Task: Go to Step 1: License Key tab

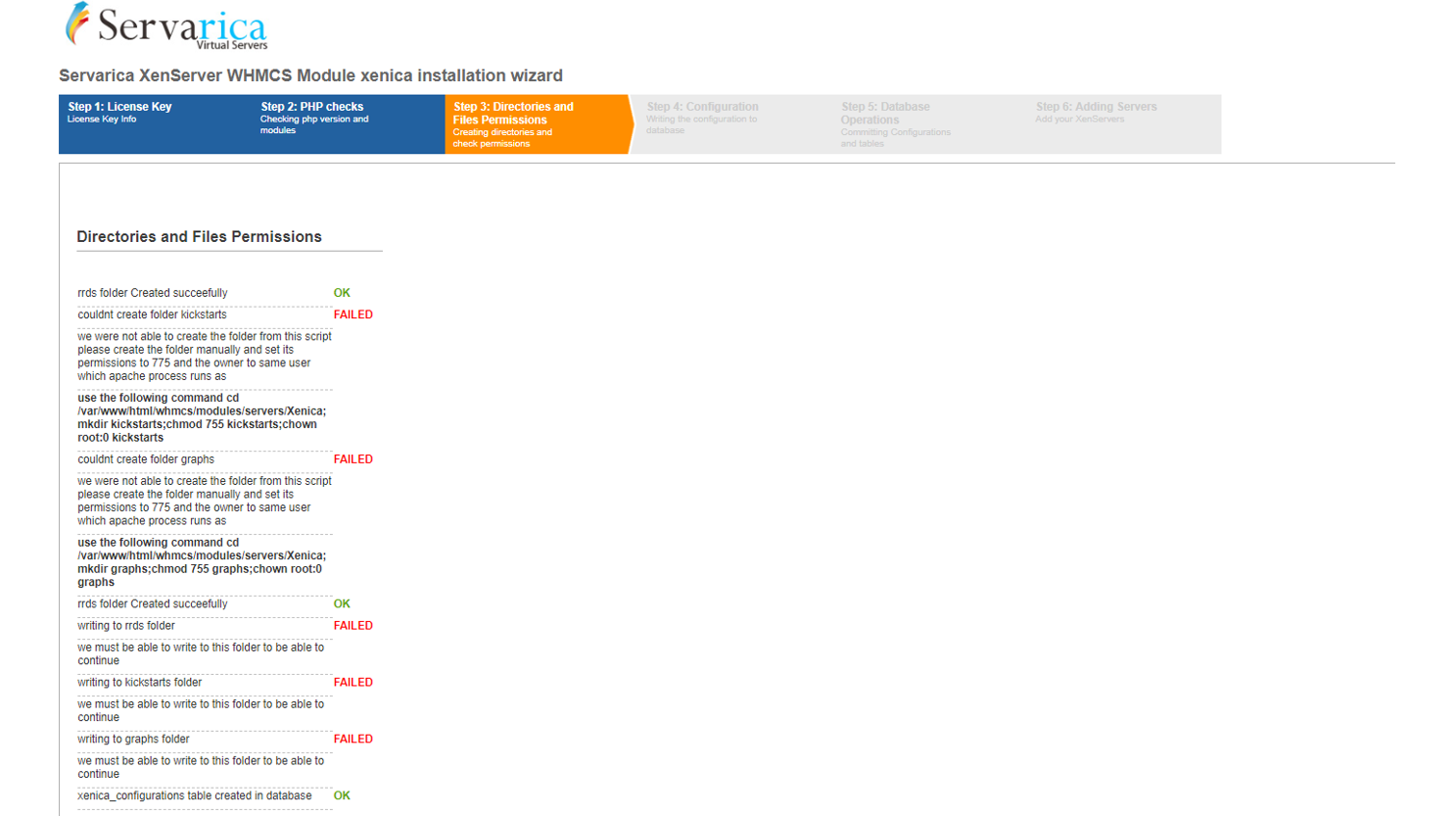Action: (x=155, y=124)
